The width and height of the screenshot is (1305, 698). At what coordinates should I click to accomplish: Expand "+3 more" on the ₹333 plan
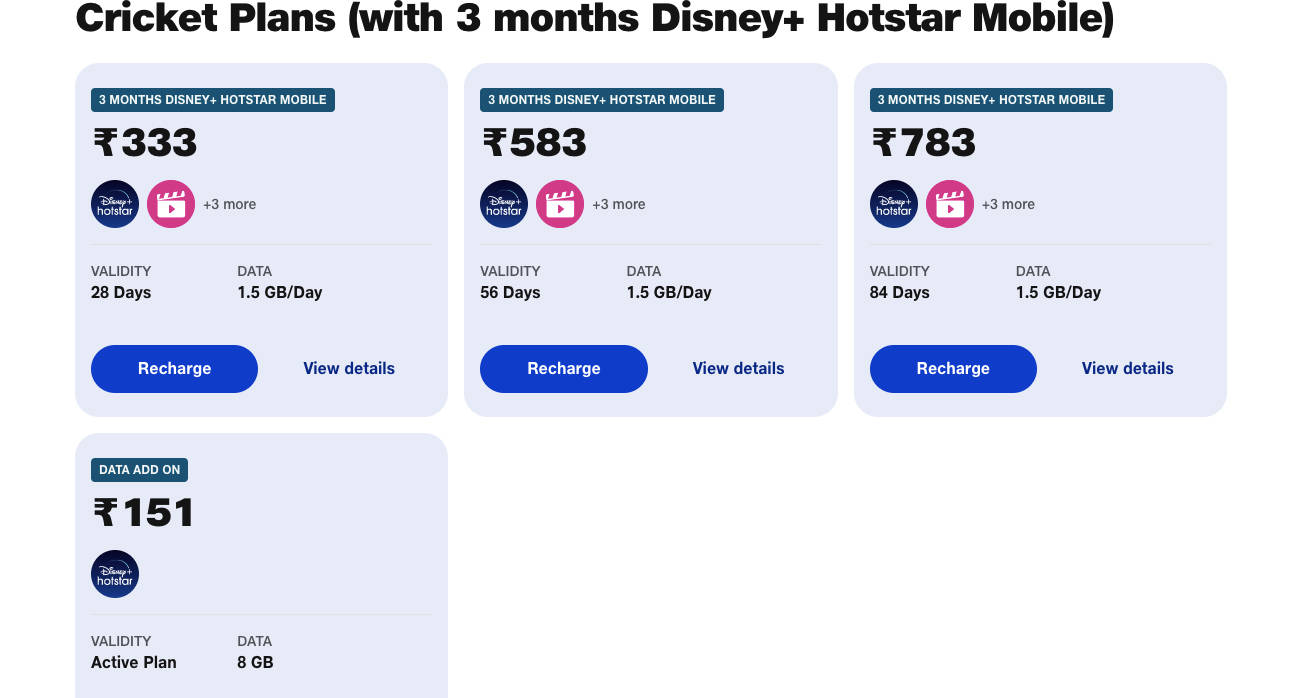[230, 203]
